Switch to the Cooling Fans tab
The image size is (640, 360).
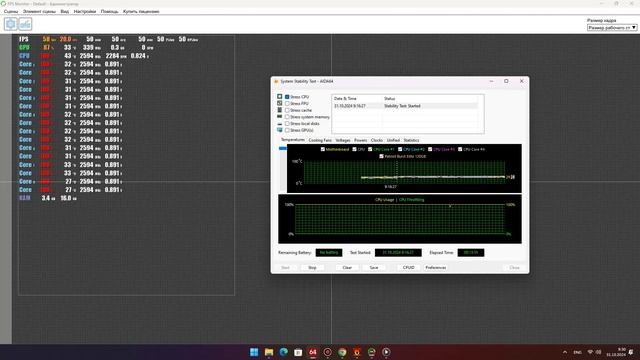click(x=320, y=140)
